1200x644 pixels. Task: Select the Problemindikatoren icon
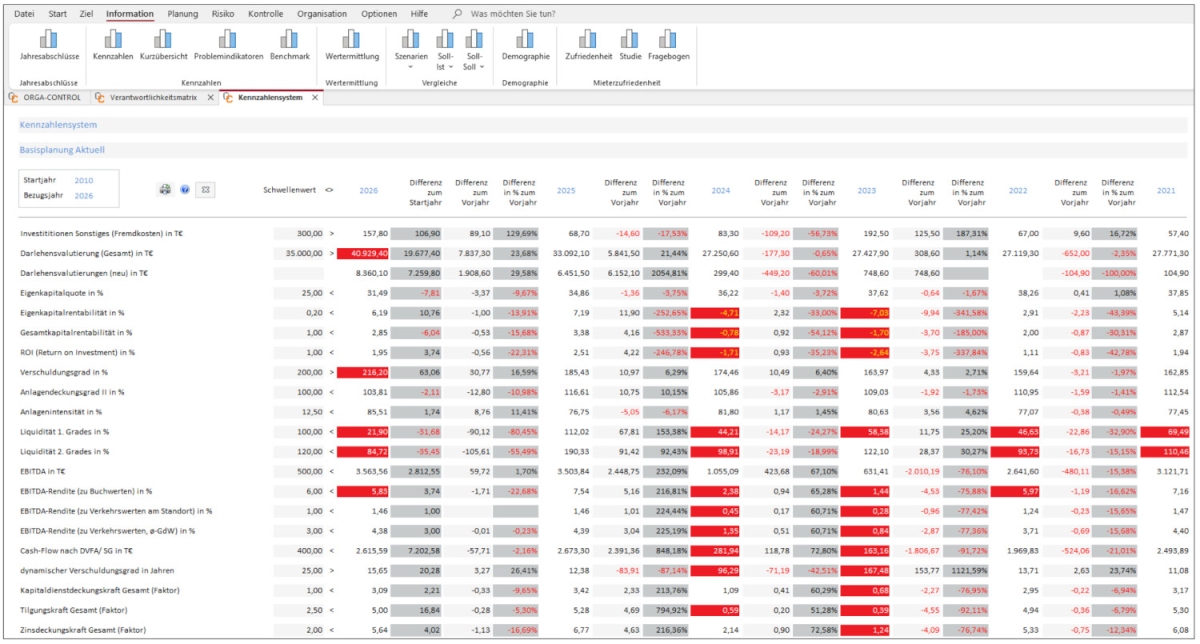pyautogui.click(x=229, y=40)
